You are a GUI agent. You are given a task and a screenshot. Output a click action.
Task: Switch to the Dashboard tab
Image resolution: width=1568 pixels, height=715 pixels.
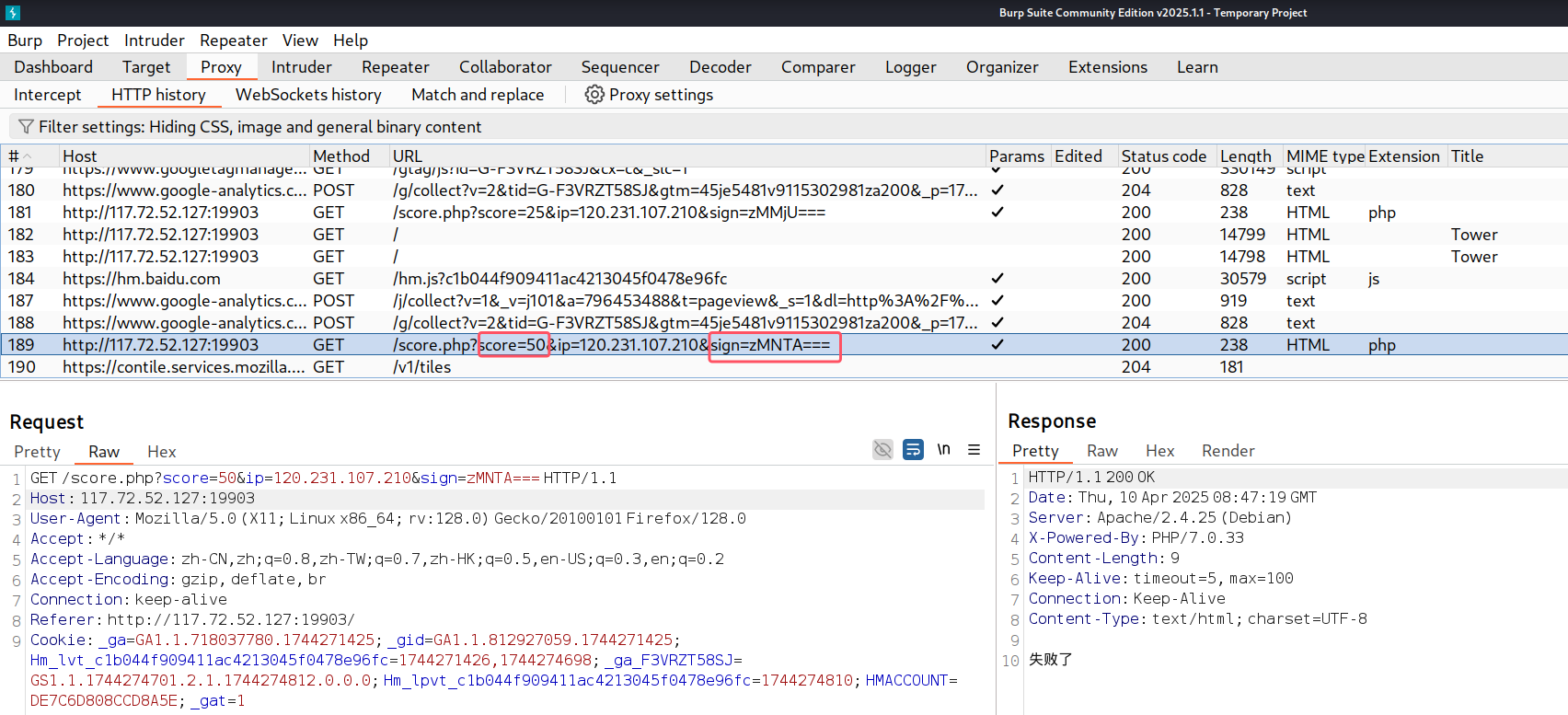click(x=53, y=67)
